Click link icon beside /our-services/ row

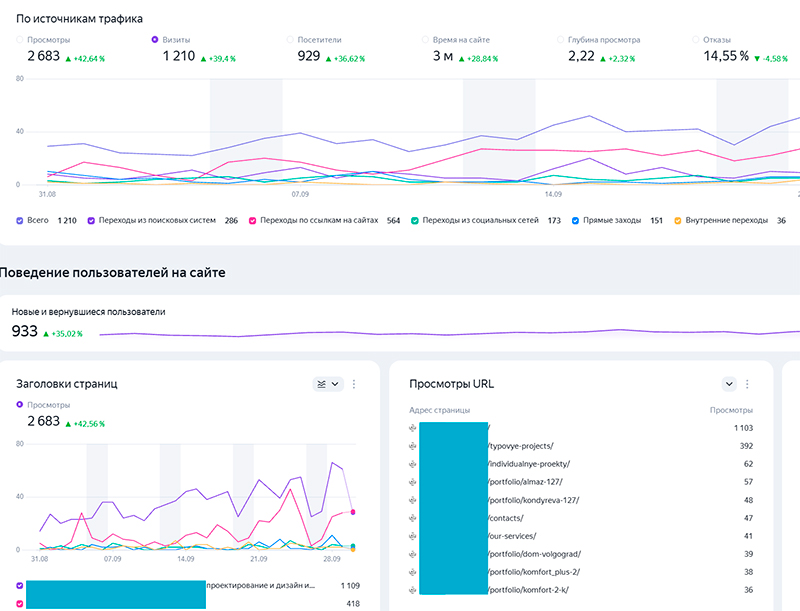coord(413,536)
